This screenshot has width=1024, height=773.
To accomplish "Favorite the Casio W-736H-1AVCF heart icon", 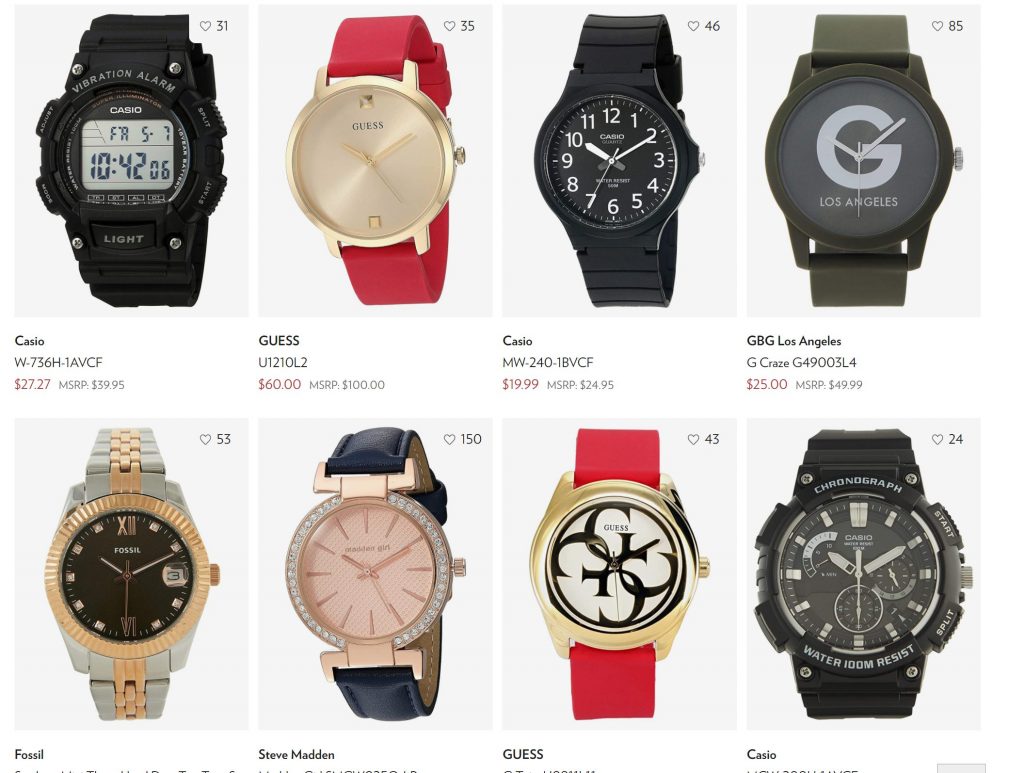I will pos(205,26).
